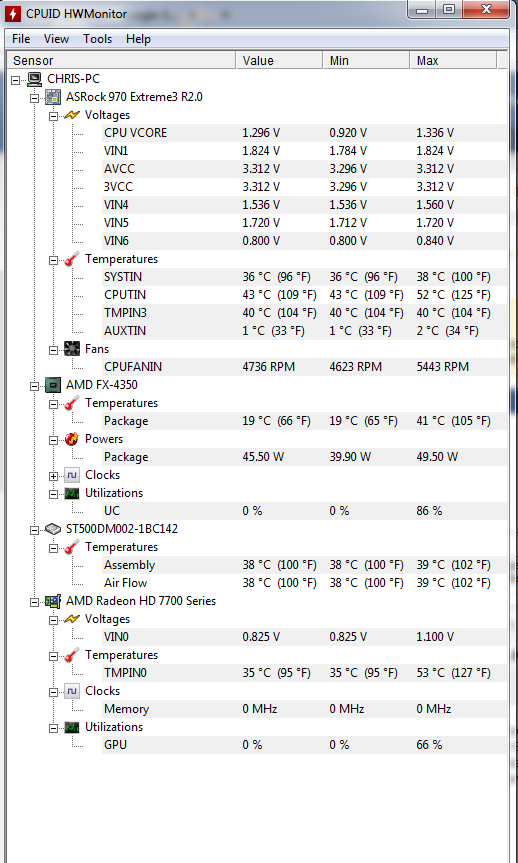Expand the Clocks node under AMD FX-4350
This screenshot has width=518, height=863.
pyautogui.click(x=53, y=476)
